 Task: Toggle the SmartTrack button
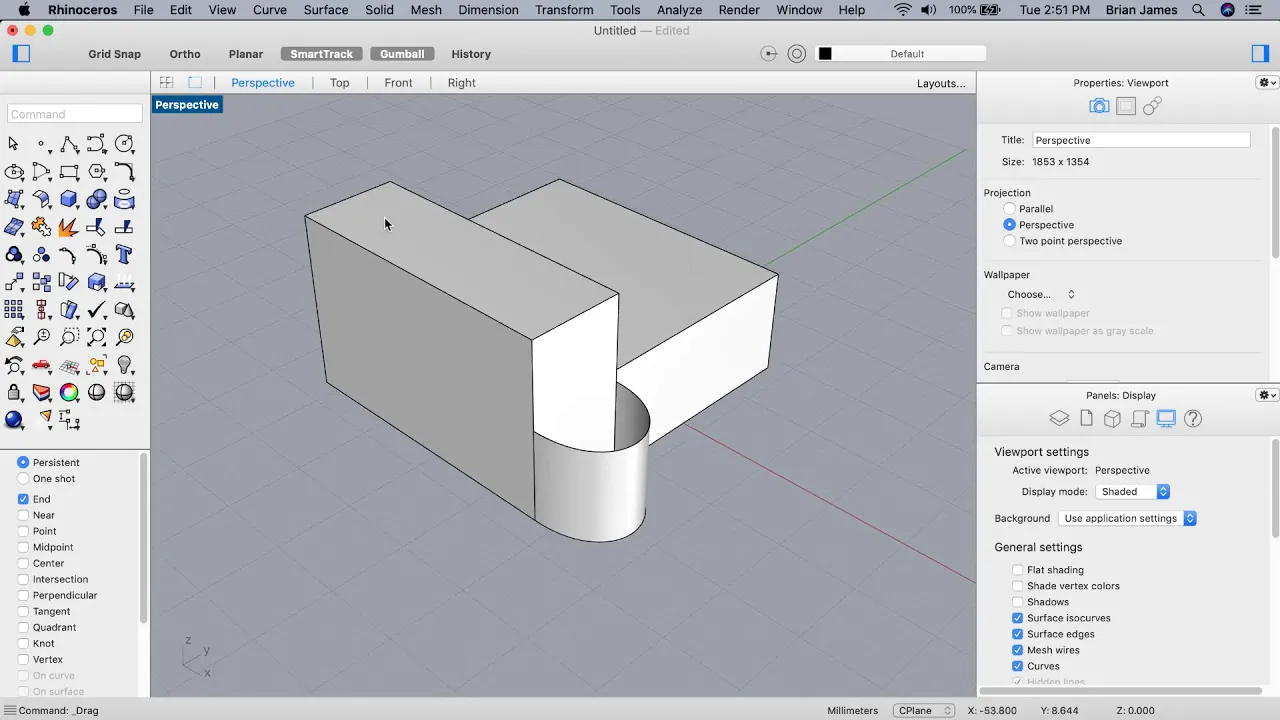click(322, 54)
